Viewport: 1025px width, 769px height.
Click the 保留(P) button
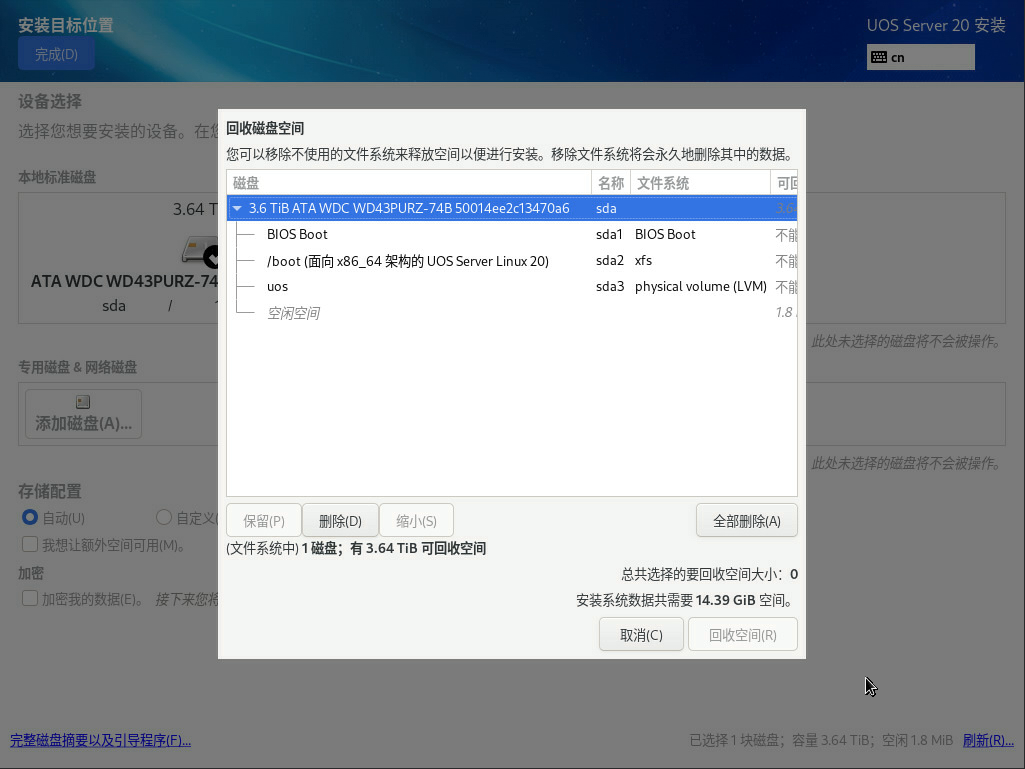click(x=263, y=521)
